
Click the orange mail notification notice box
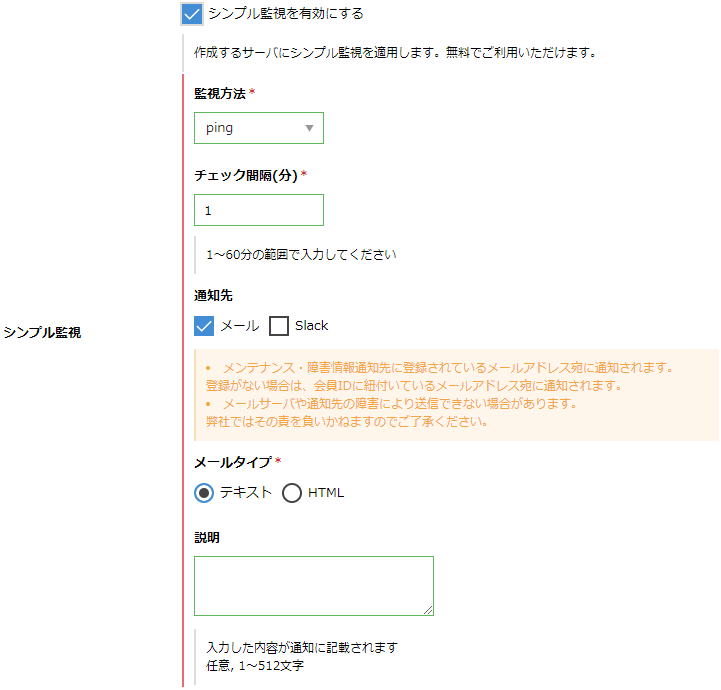tap(456, 395)
